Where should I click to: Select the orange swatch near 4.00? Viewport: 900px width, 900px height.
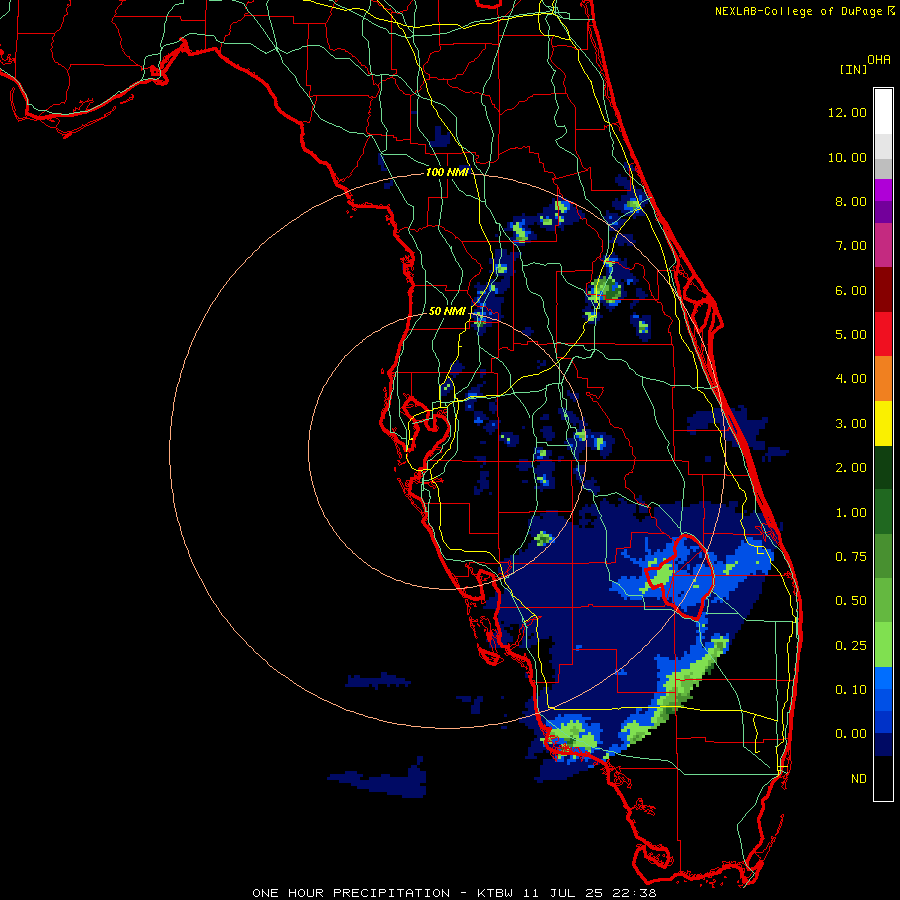(x=883, y=379)
